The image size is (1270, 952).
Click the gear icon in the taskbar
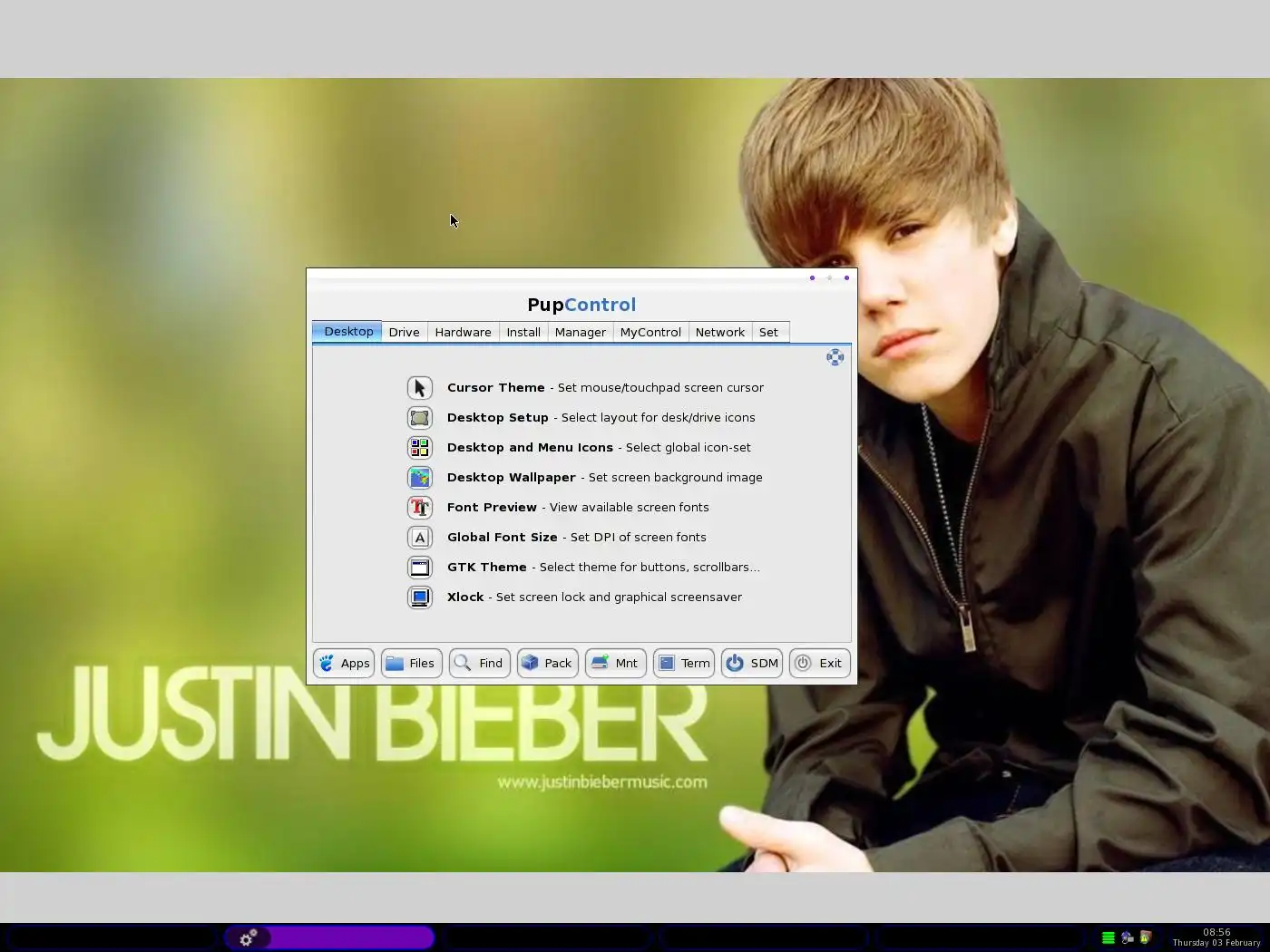[247, 937]
